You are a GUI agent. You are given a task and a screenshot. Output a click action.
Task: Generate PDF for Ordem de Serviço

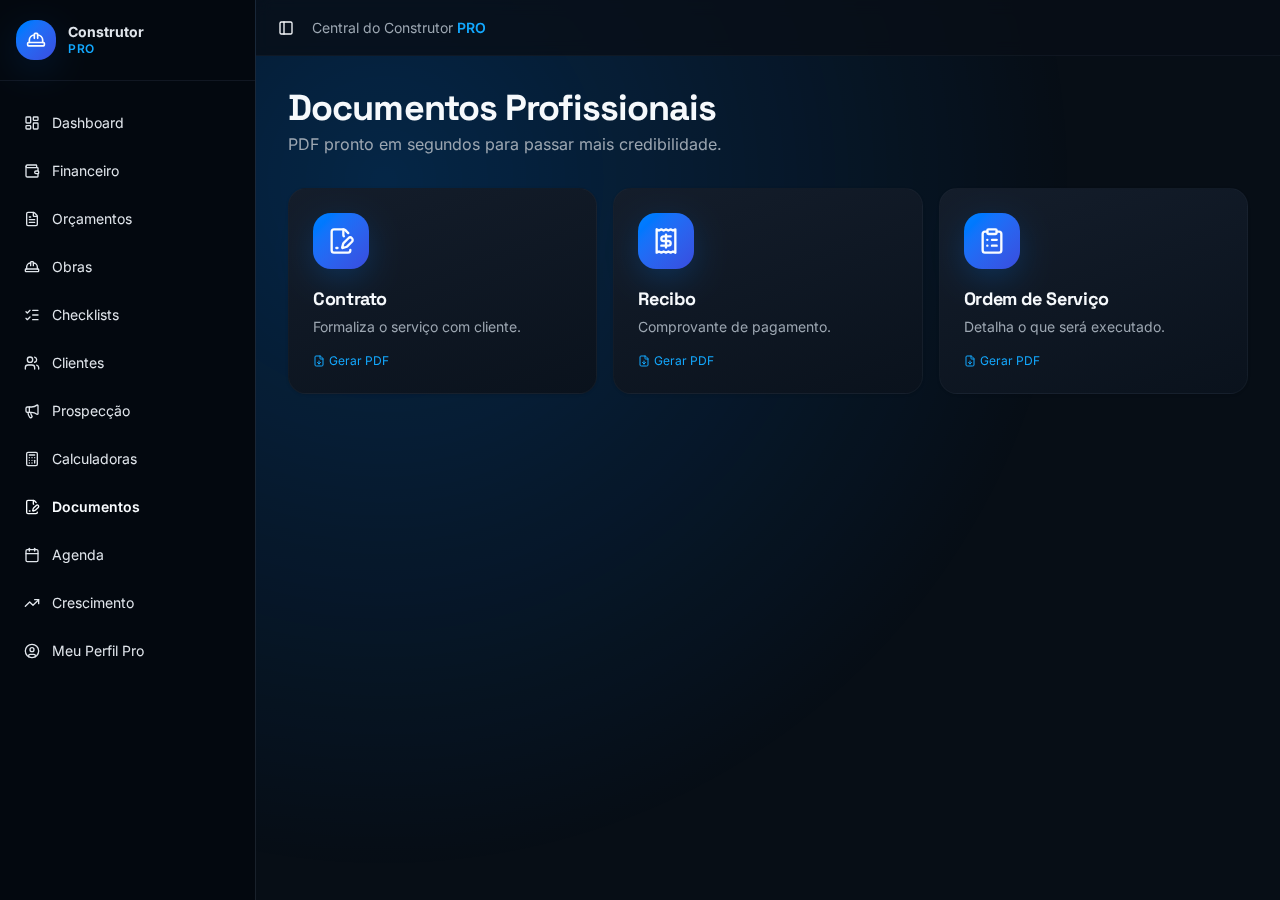[1002, 361]
